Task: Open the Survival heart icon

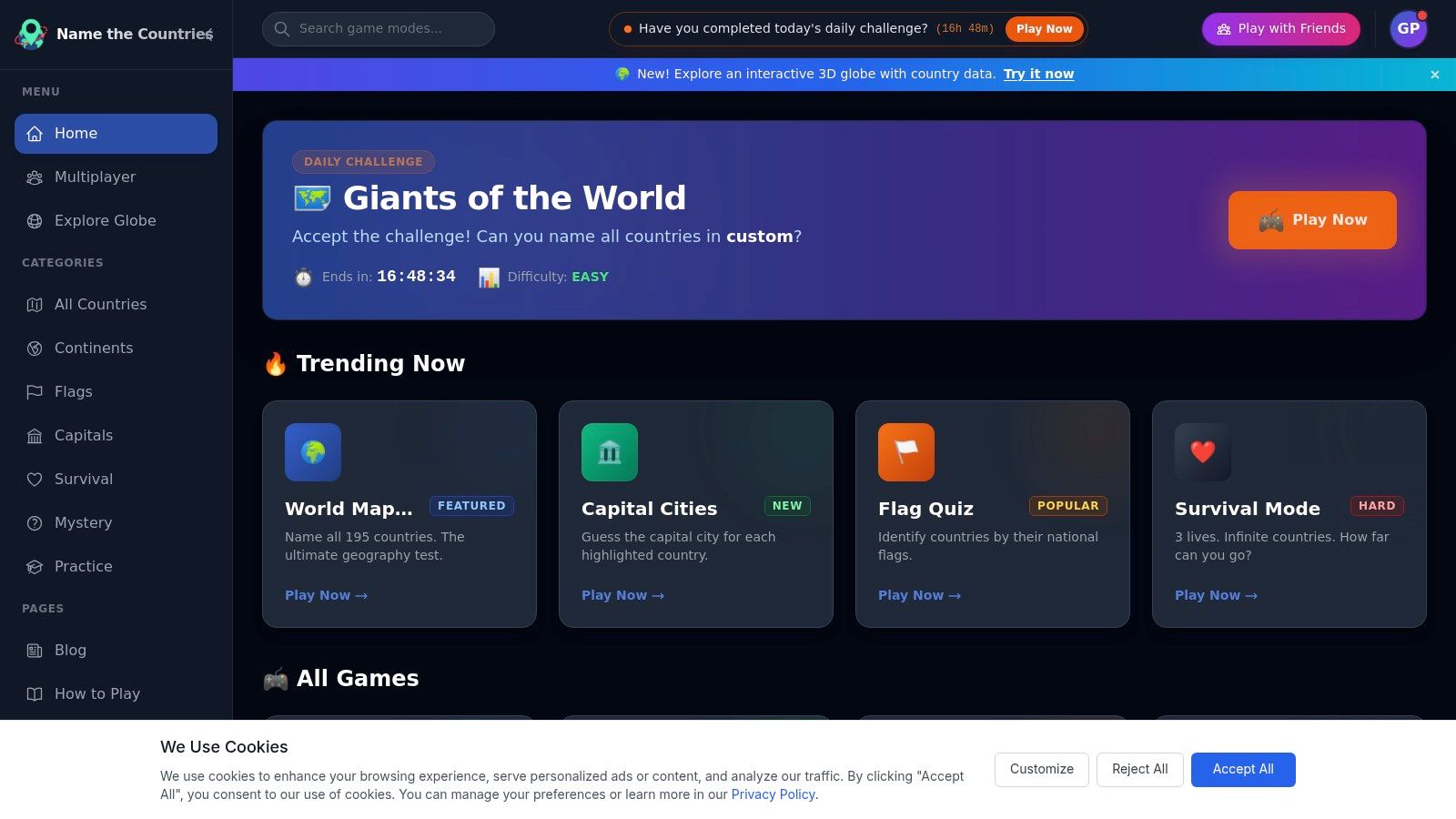Action: tap(34, 479)
